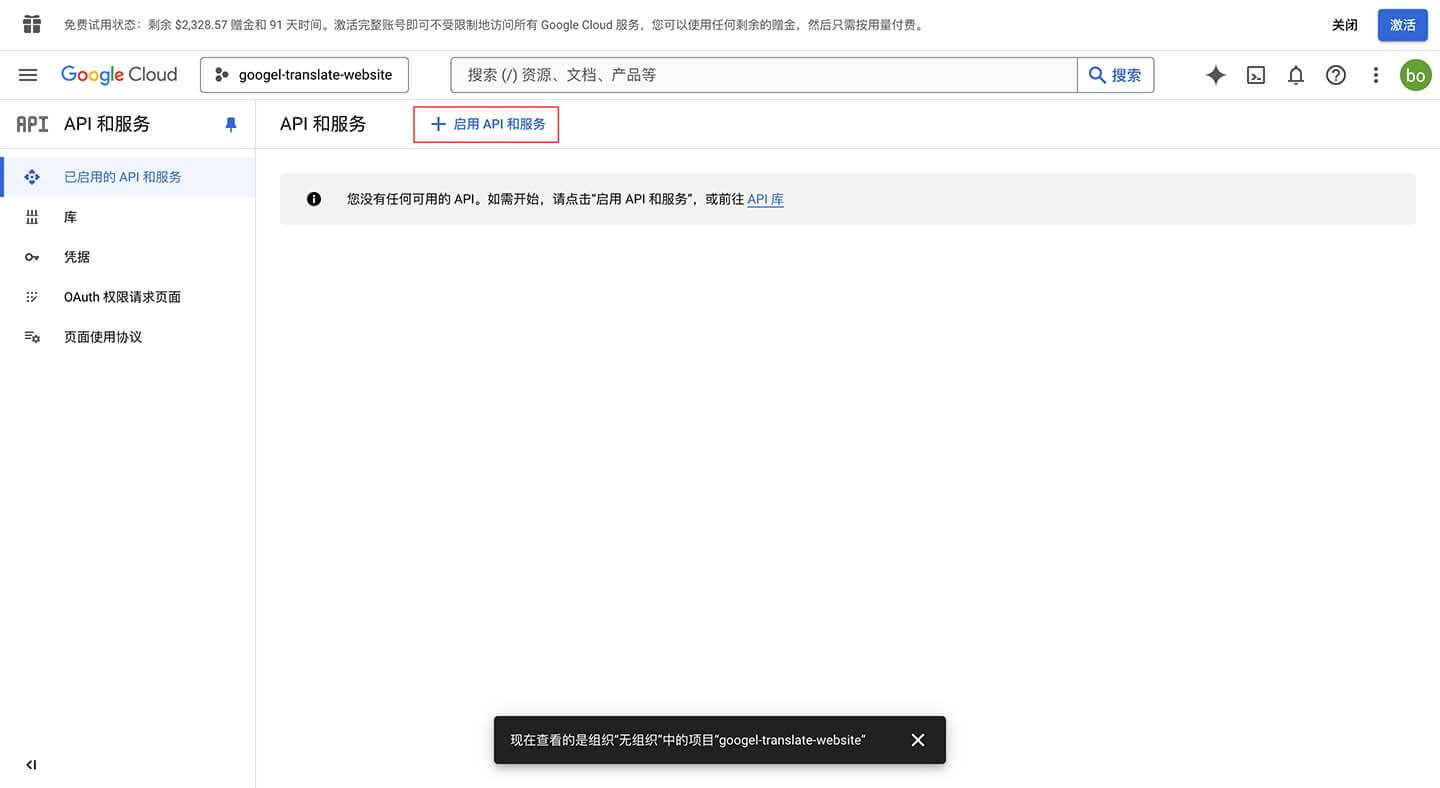
Task: Follow the API 库 link
Action: 765,199
